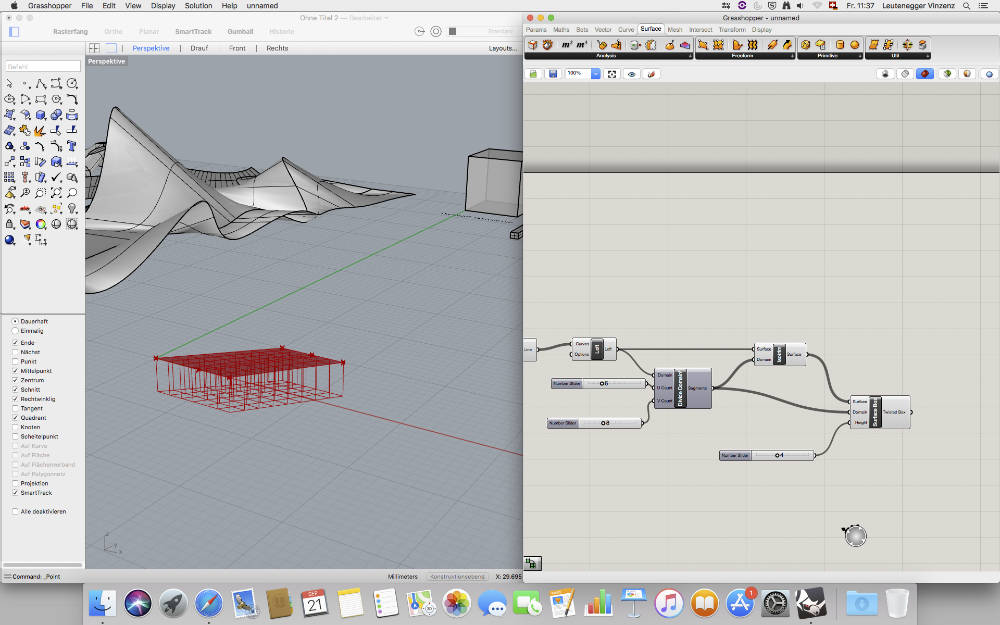
Task: Expand the Primitive component panel
Action: point(860,56)
